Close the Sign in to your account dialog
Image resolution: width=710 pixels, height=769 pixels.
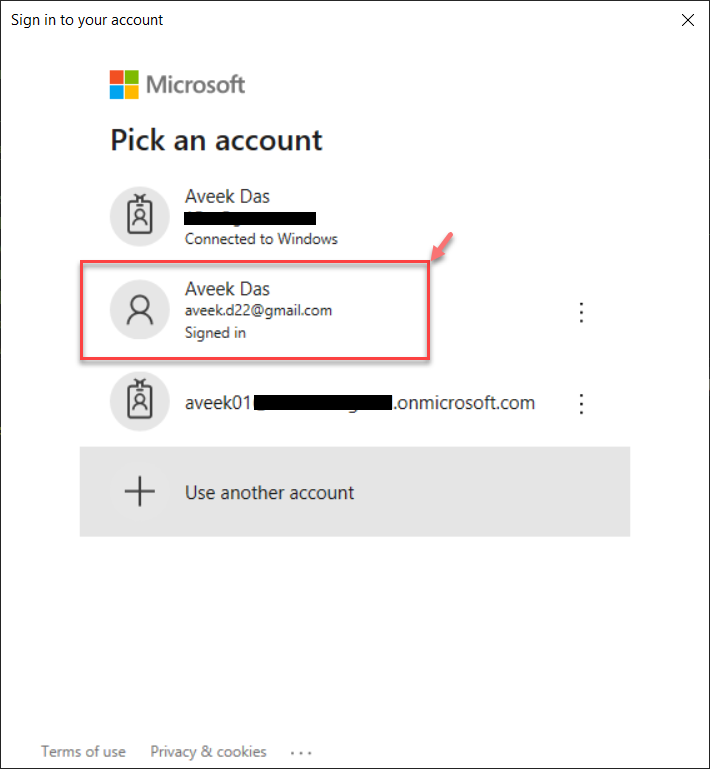[687, 20]
